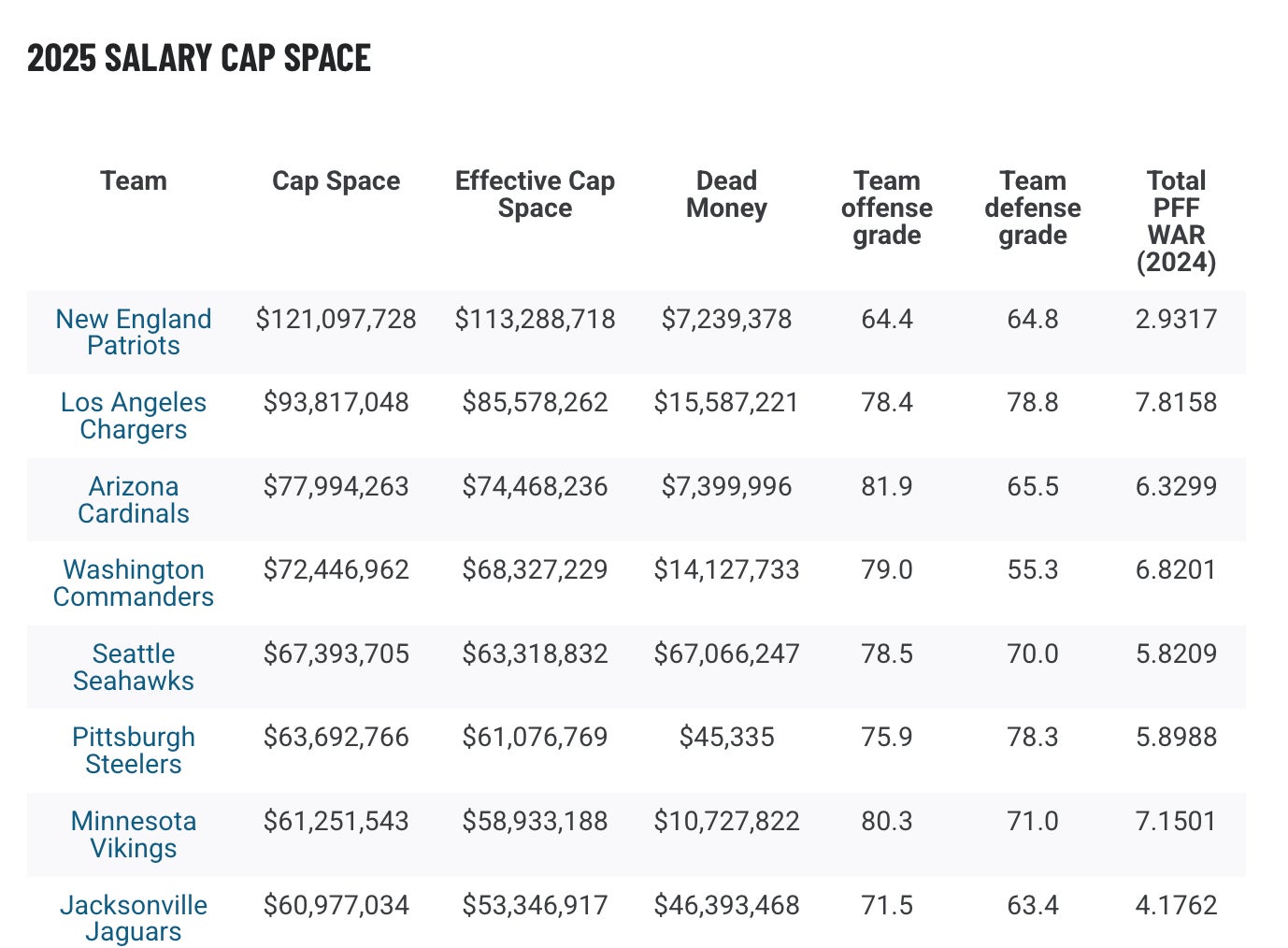Go to the Minnesota Vikings link
Viewport: 1288px width, 948px height.
point(134,834)
